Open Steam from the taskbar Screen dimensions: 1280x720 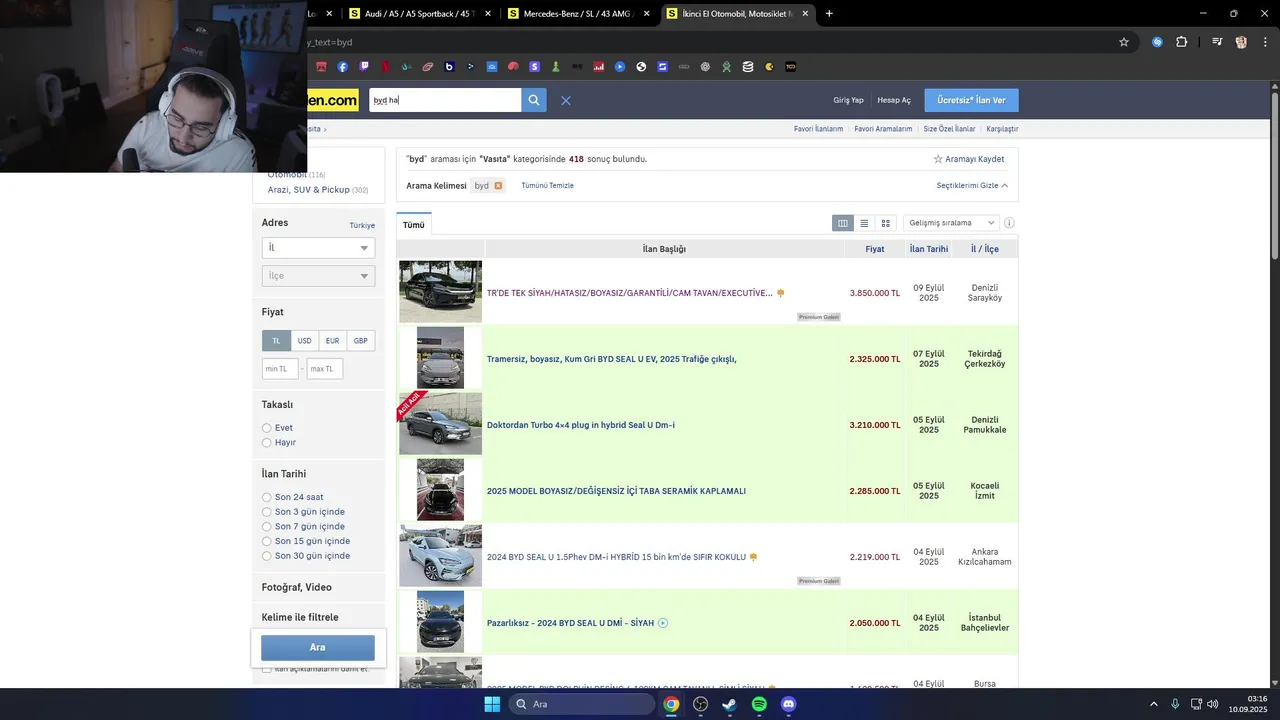(729, 704)
